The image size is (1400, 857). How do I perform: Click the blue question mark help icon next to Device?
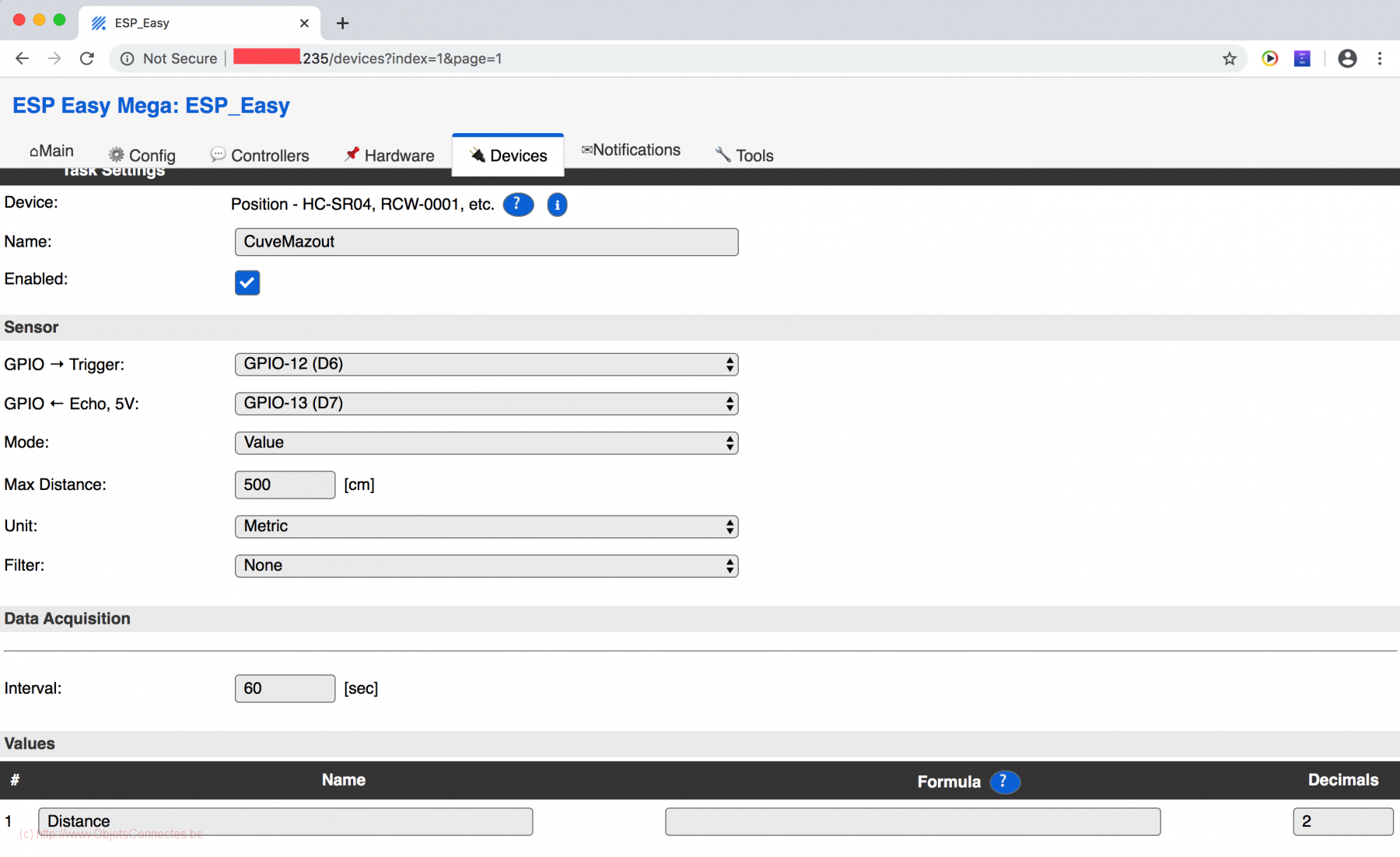[518, 205]
